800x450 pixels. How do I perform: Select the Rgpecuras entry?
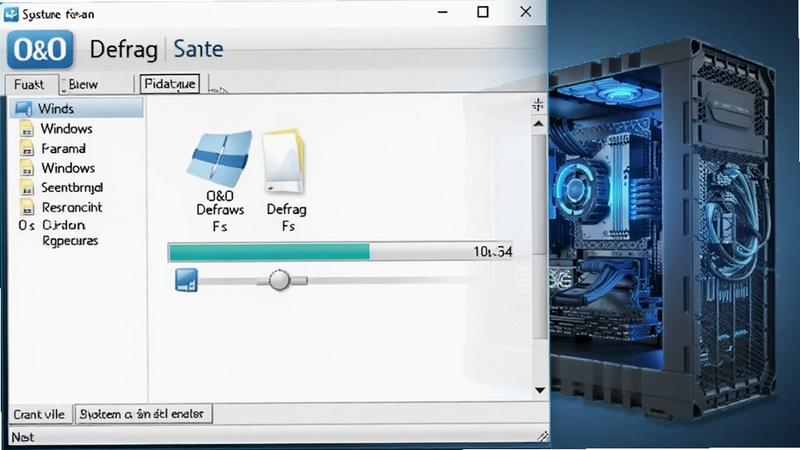click(x=70, y=241)
